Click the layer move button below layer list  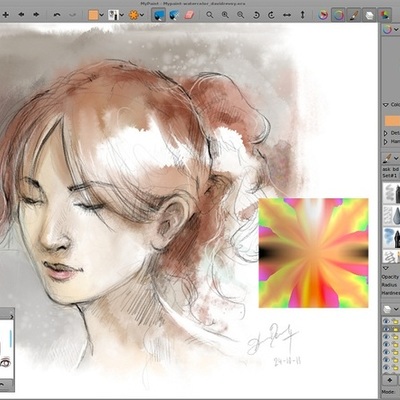tap(390, 380)
